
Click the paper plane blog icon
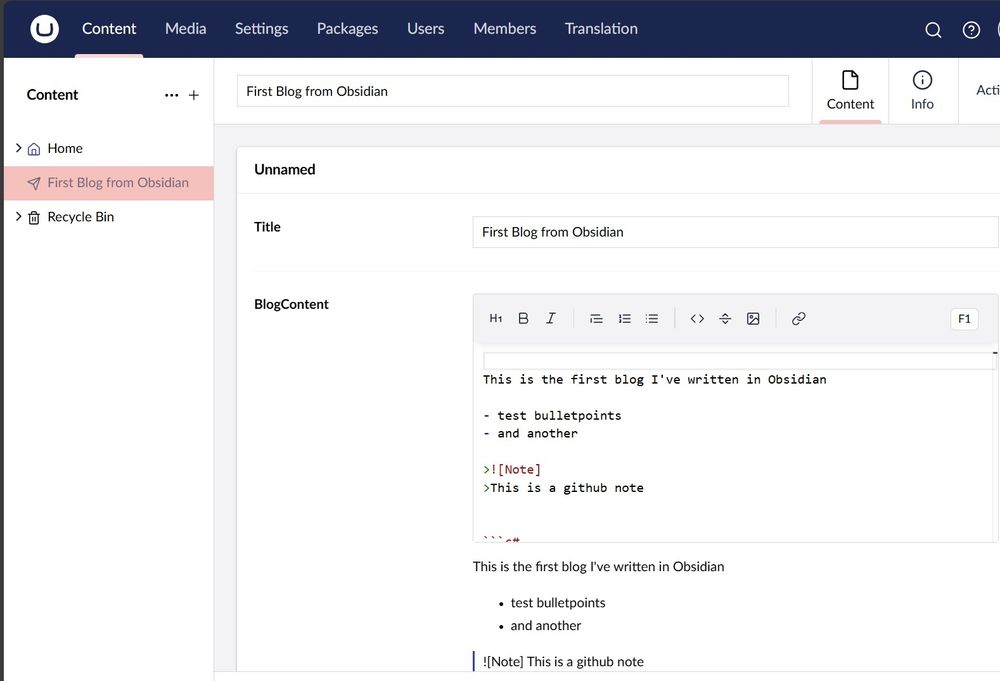[34, 183]
